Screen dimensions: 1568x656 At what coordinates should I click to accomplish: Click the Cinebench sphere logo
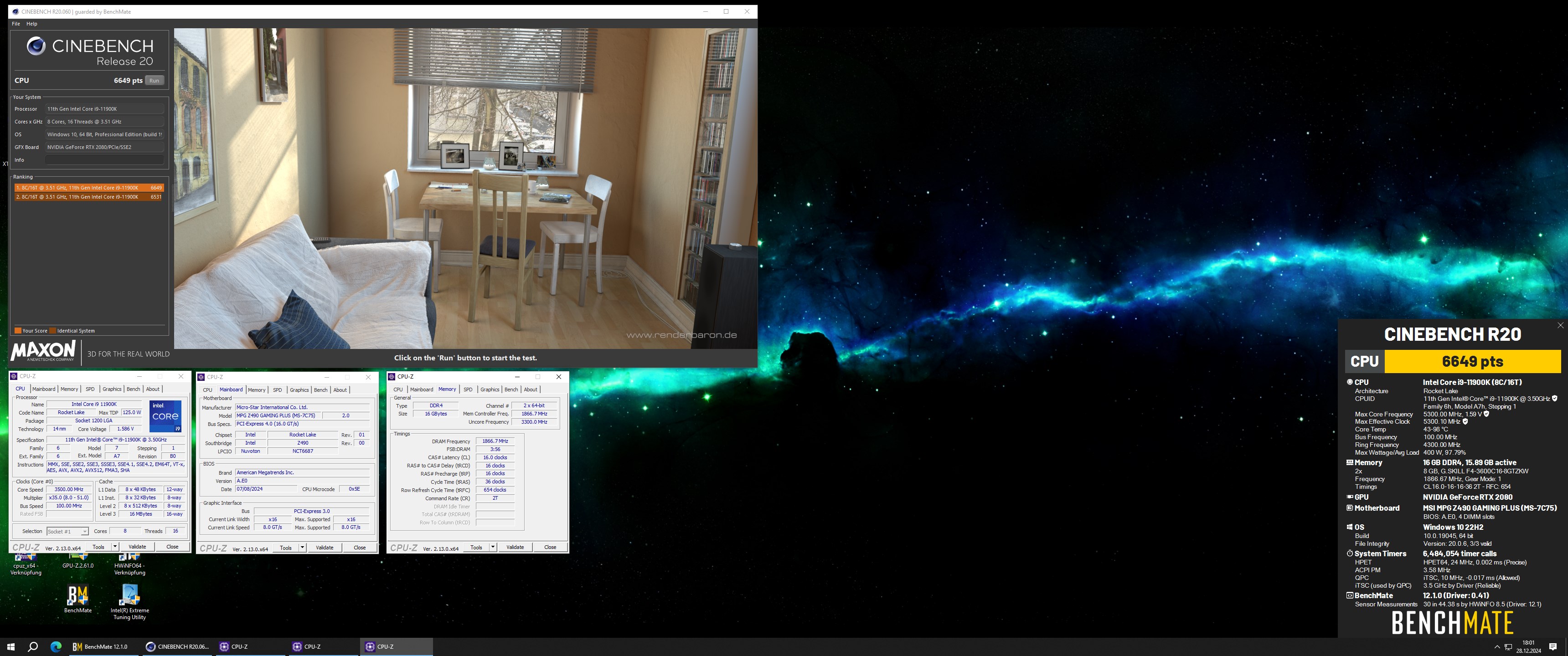coord(36,46)
